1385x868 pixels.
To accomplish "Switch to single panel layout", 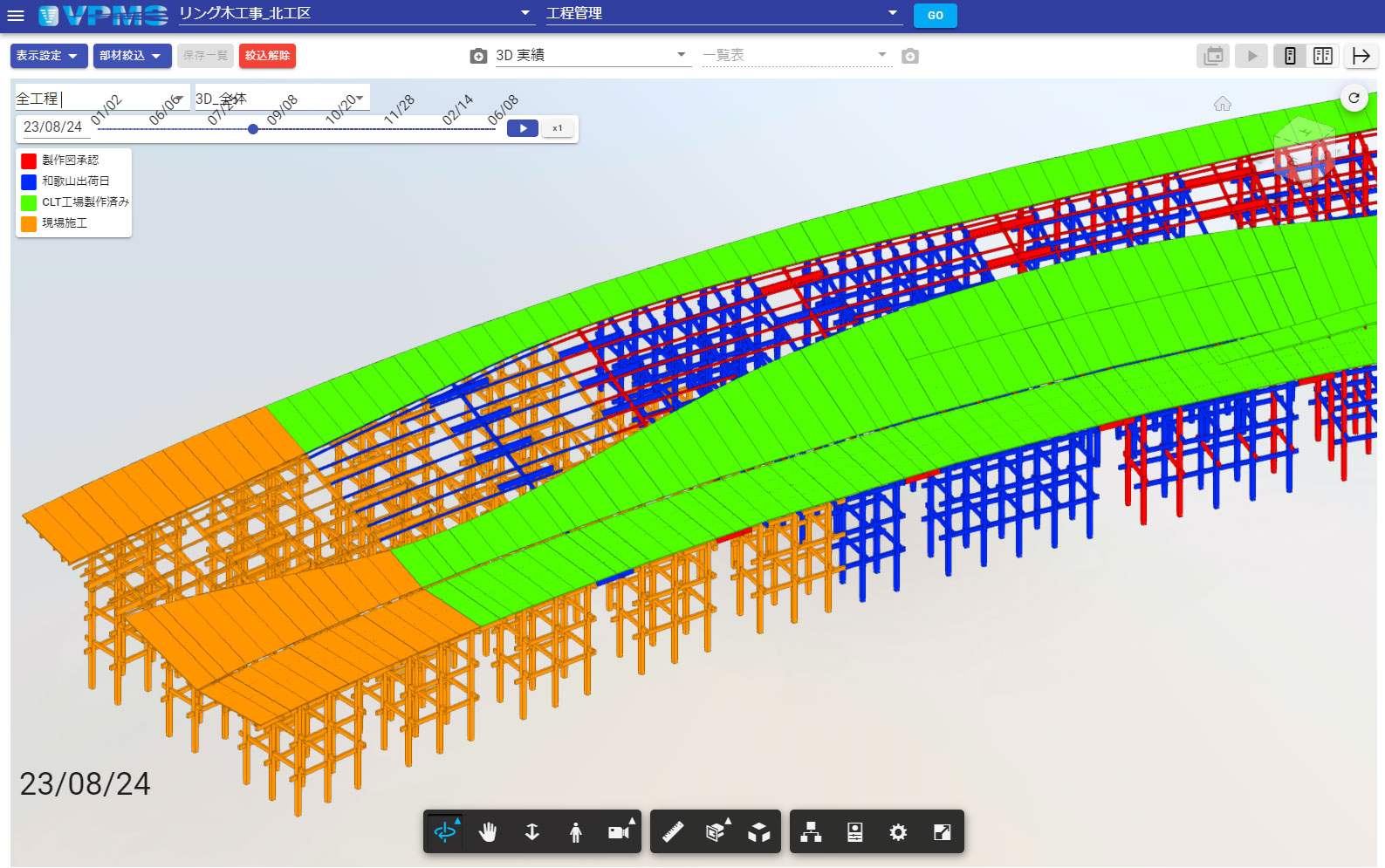I will [x=1290, y=56].
